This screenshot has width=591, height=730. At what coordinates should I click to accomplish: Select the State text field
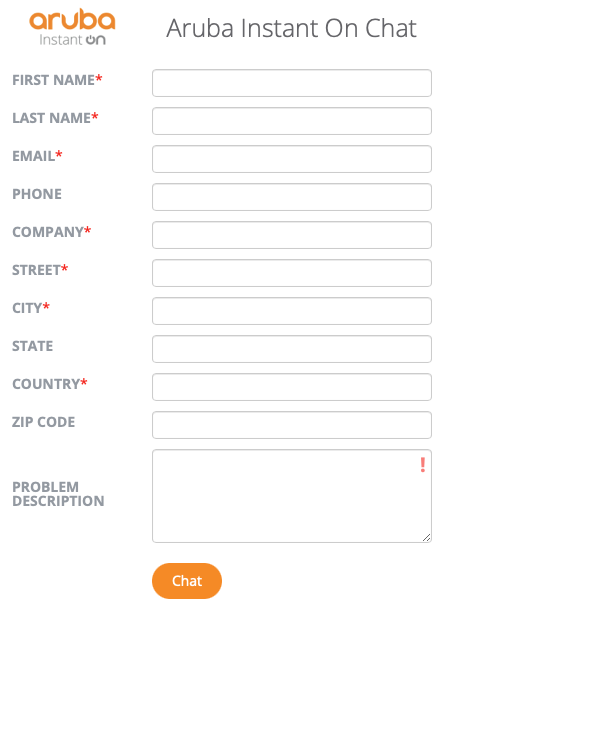coord(292,349)
